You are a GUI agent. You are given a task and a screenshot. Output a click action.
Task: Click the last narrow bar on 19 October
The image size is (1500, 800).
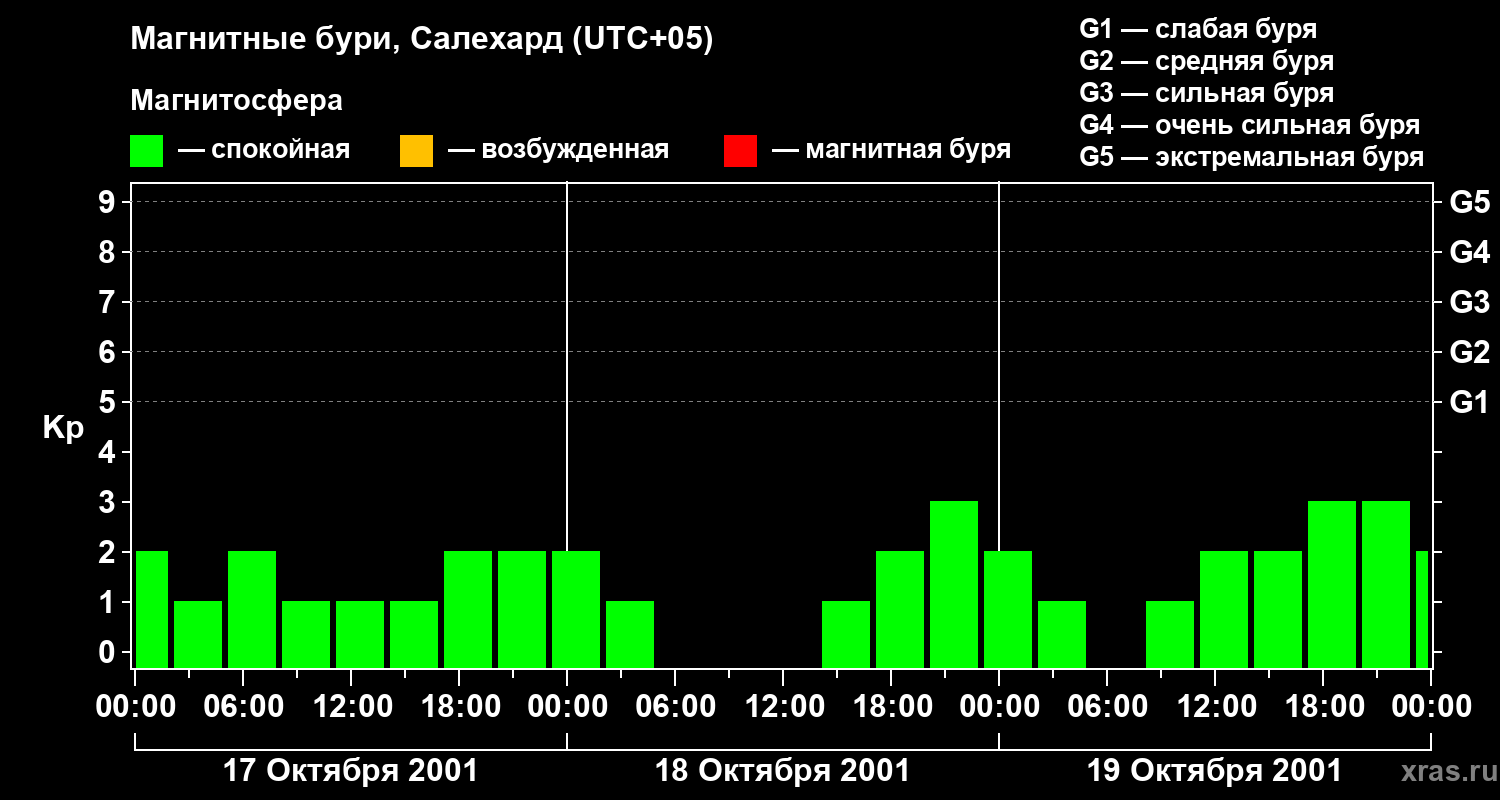click(x=1422, y=609)
